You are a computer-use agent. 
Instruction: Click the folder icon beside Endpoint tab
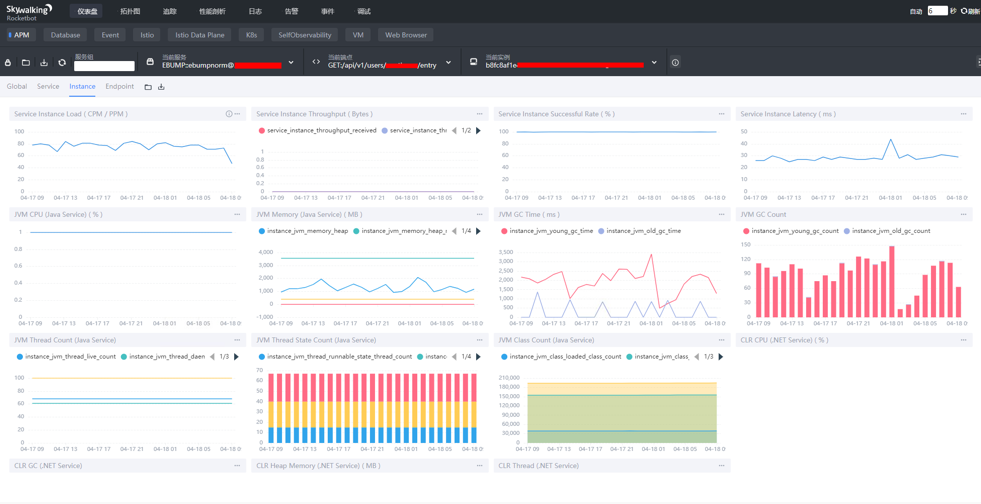[148, 87]
